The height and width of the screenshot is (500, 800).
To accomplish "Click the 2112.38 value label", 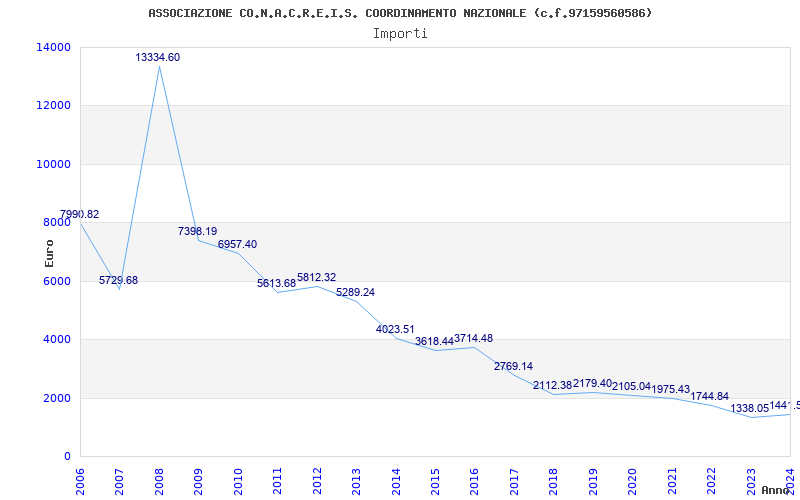I will click(x=553, y=386).
